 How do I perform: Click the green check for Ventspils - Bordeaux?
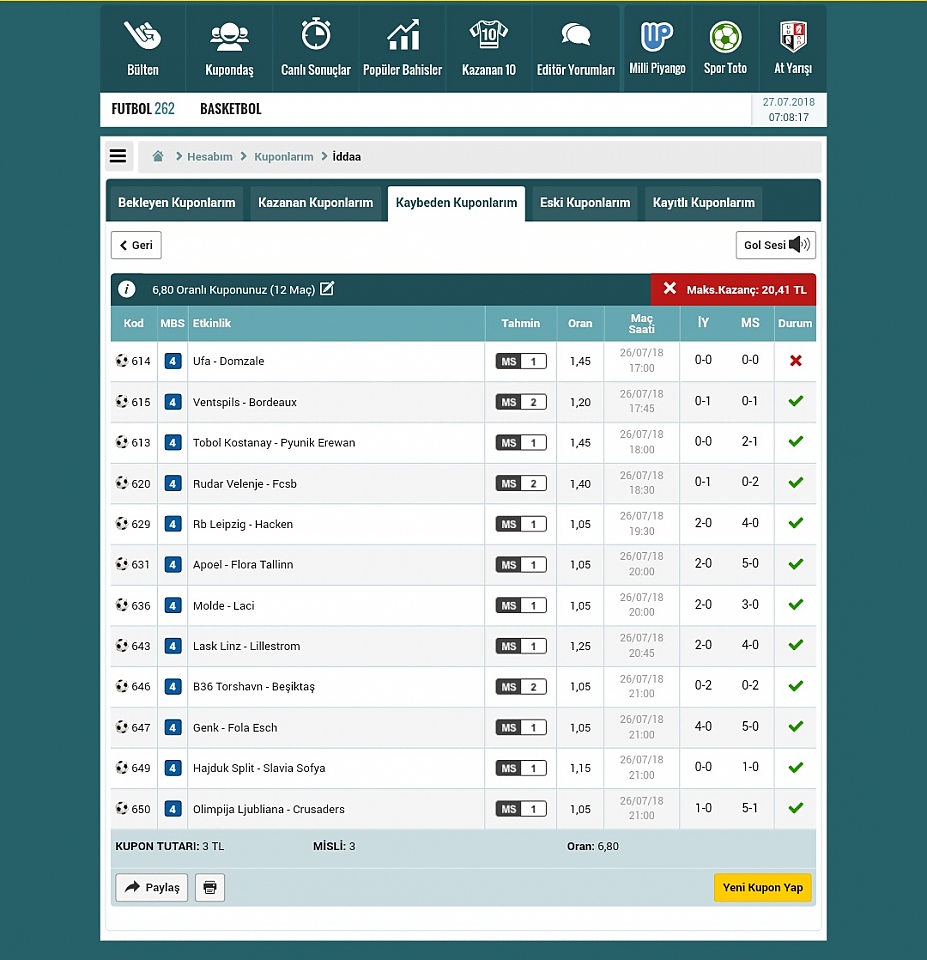pyautogui.click(x=796, y=401)
